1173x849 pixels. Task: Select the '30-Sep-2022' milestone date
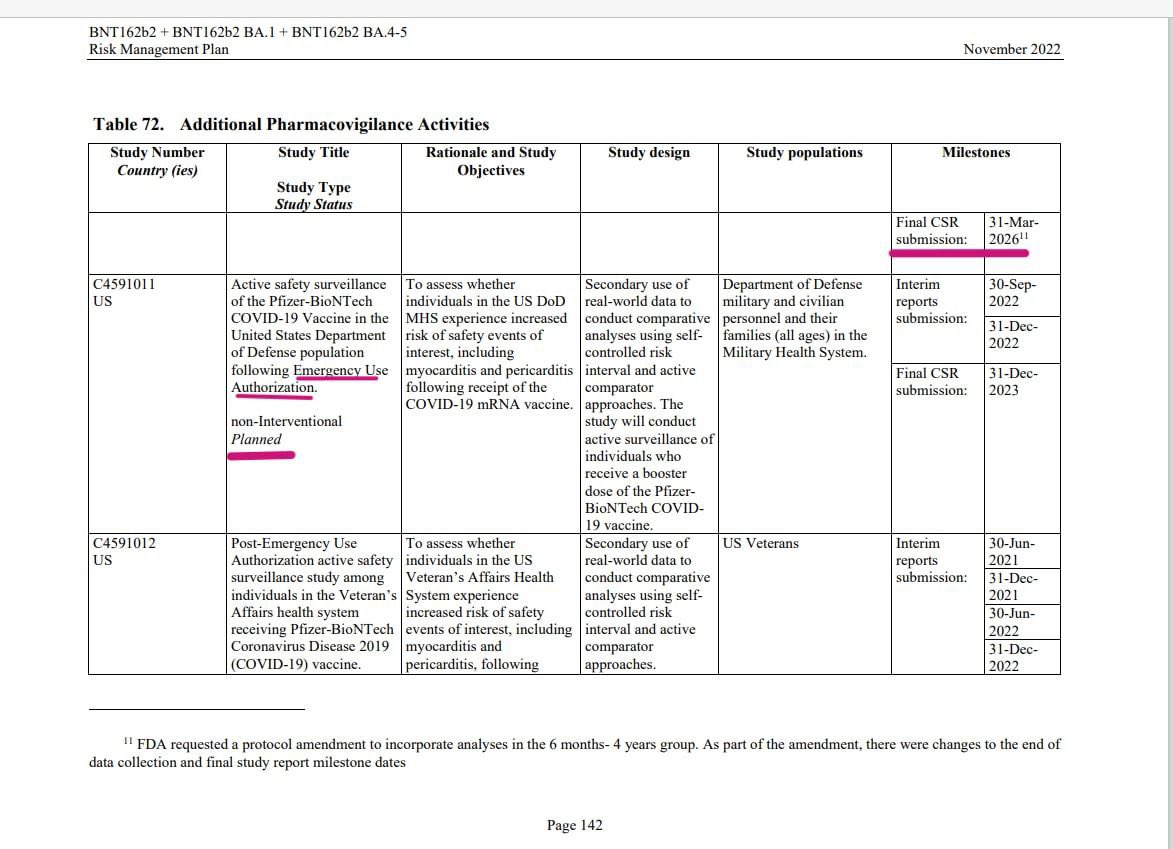[x=1013, y=292]
